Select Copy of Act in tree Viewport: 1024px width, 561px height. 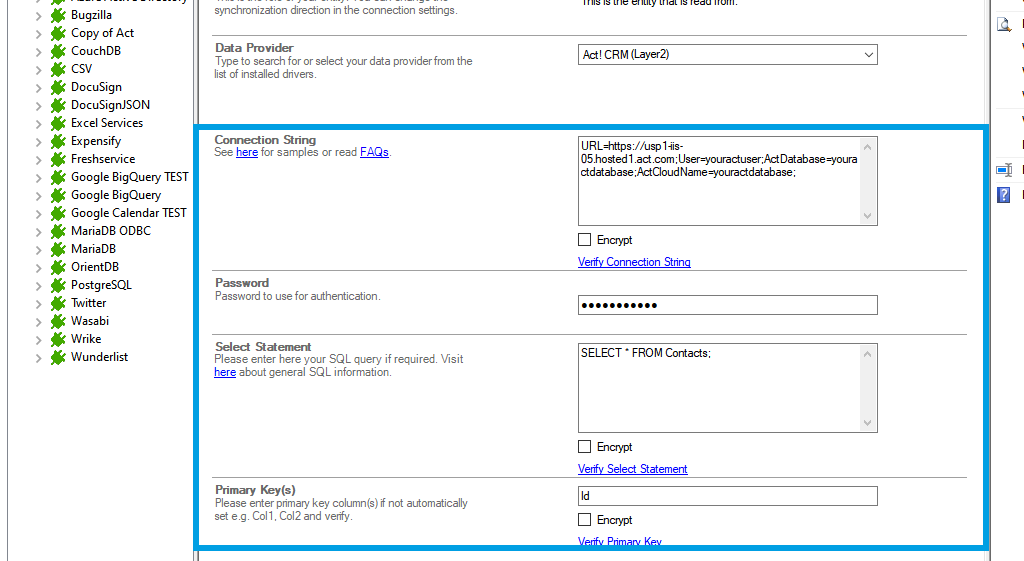(102, 33)
